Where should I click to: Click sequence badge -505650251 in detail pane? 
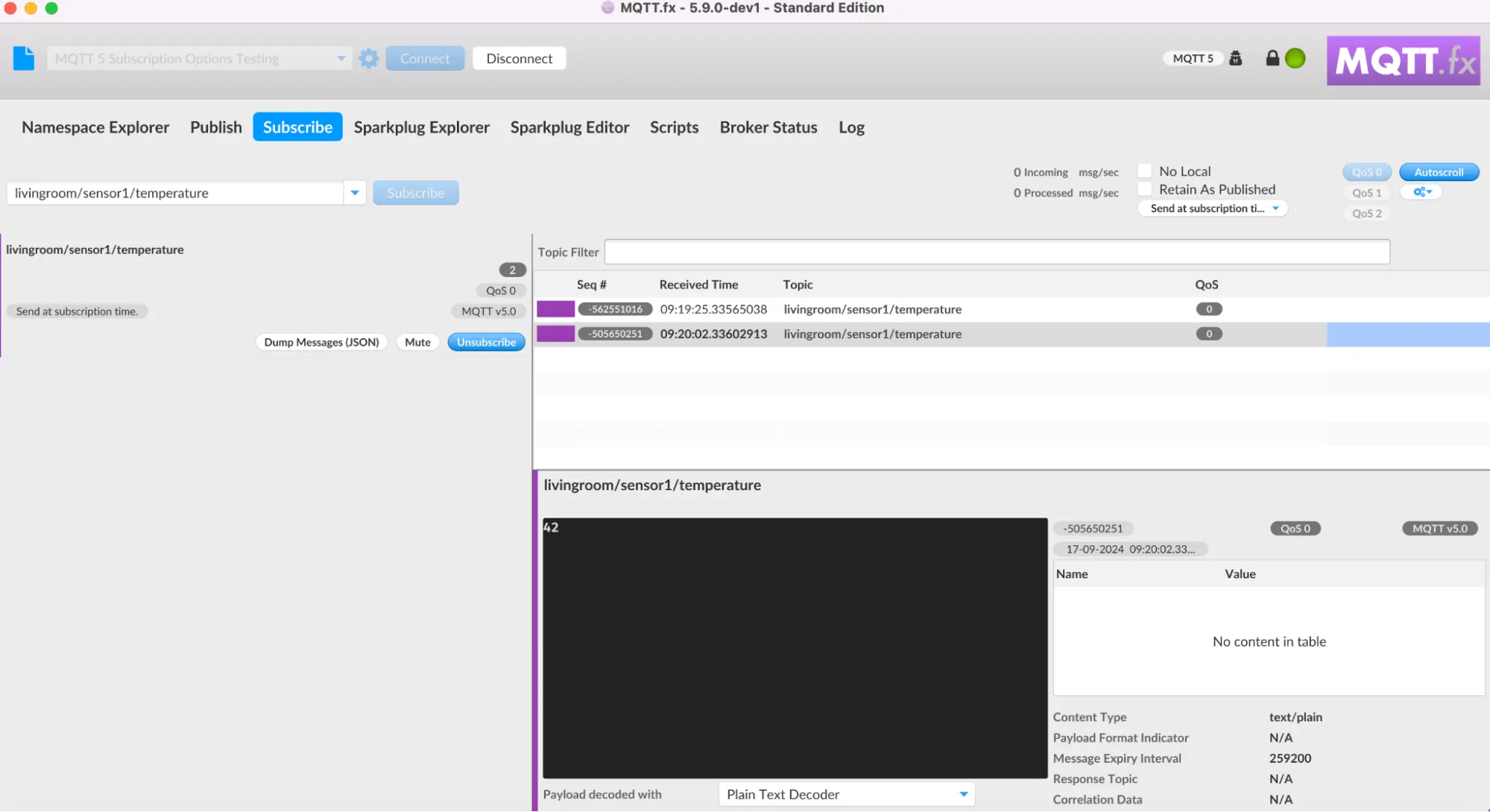(x=1093, y=528)
